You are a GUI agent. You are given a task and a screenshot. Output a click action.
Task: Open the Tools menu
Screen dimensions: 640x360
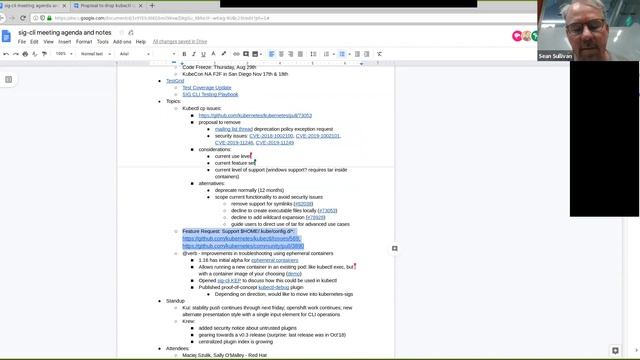coord(103,42)
